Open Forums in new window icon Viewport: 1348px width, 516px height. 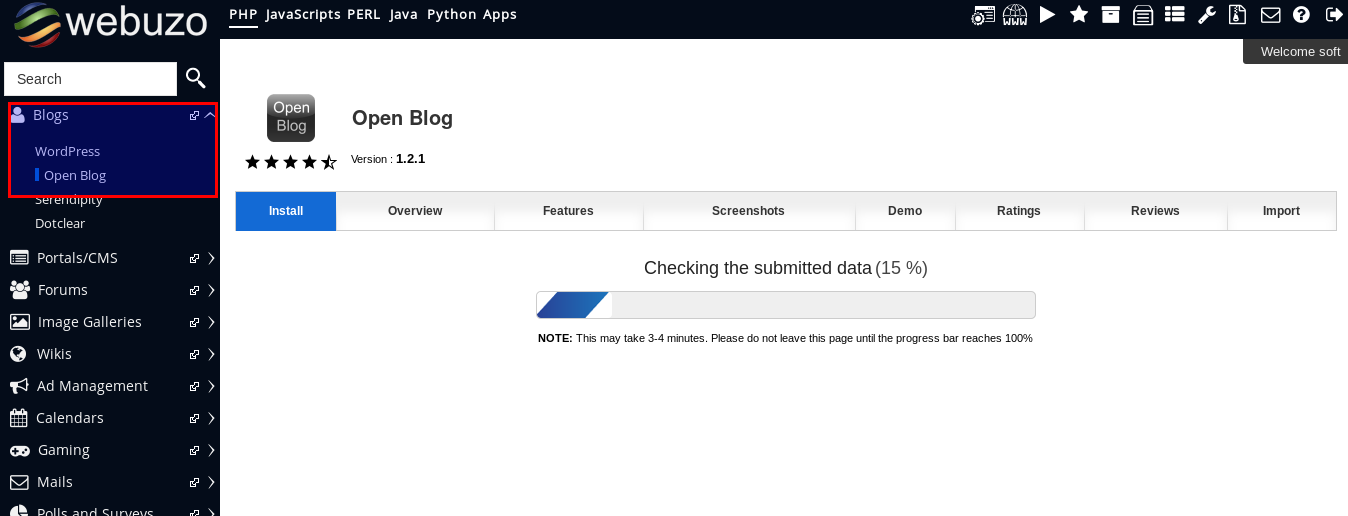[x=194, y=290]
